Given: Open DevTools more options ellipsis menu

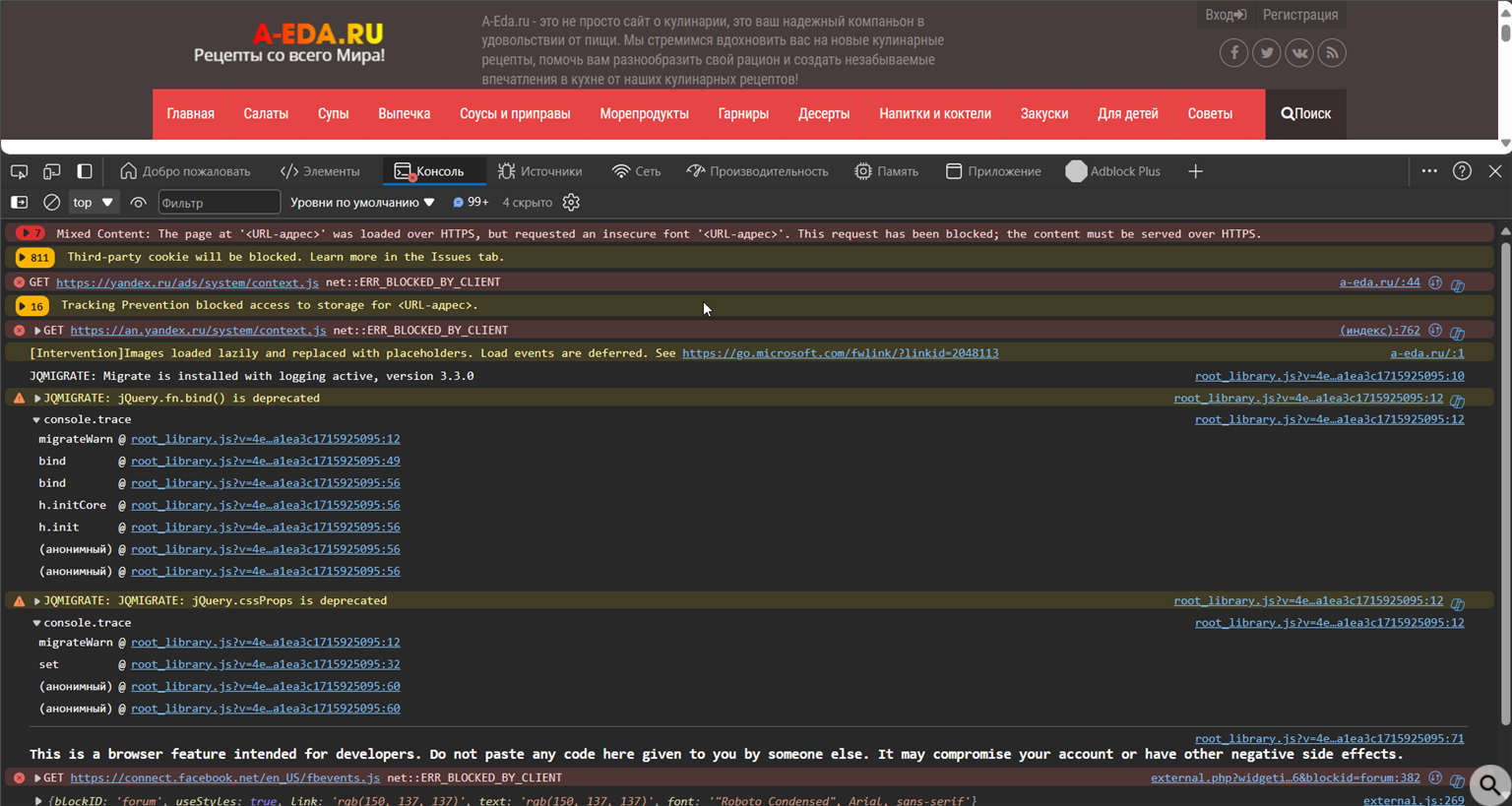Looking at the screenshot, I should coord(1429,171).
